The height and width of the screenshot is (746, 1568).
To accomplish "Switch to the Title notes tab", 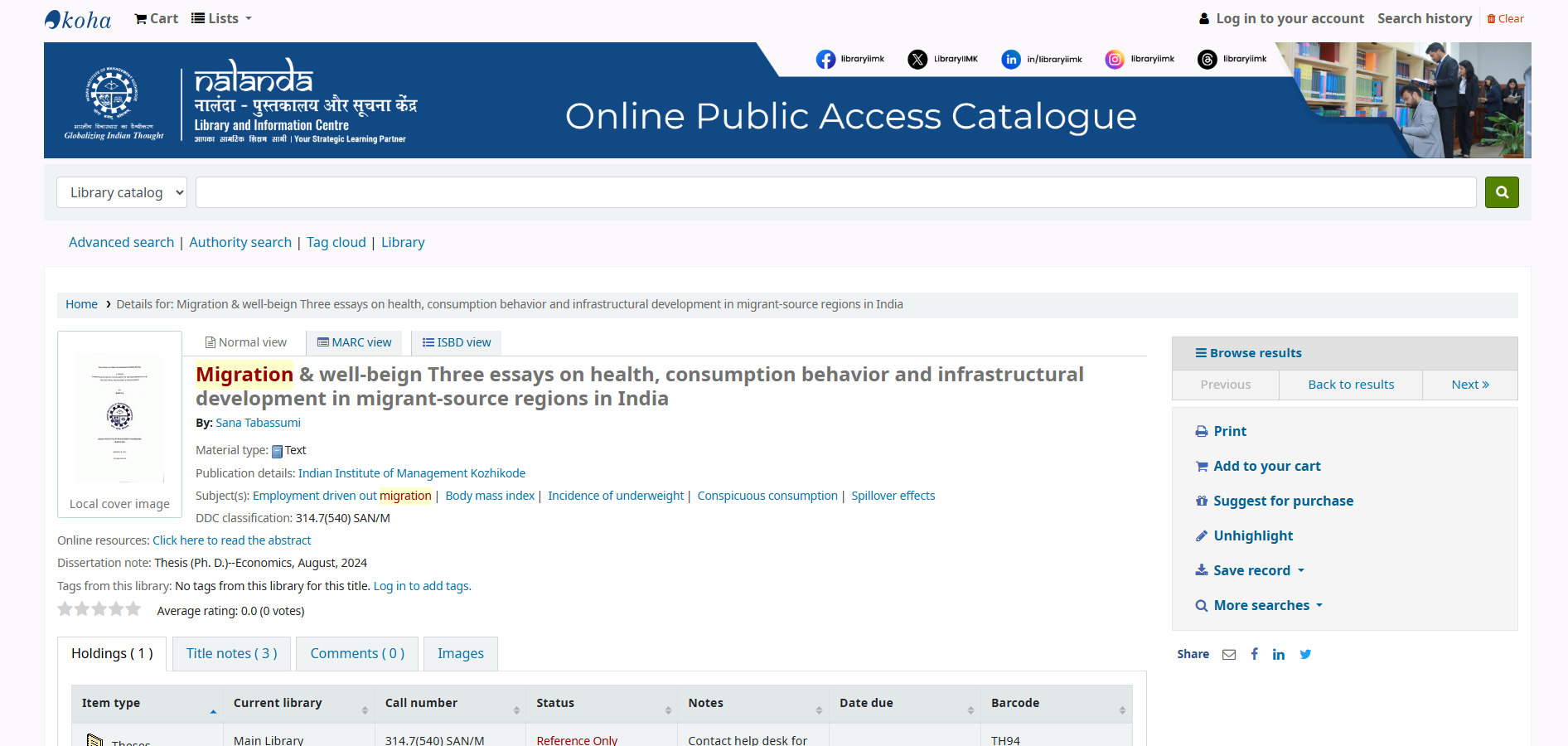I will pos(231,654).
